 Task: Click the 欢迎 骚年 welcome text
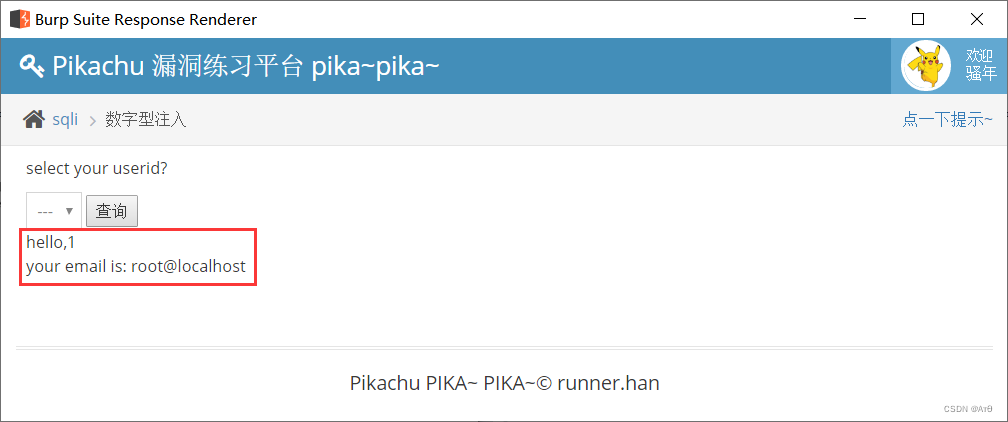(x=980, y=66)
